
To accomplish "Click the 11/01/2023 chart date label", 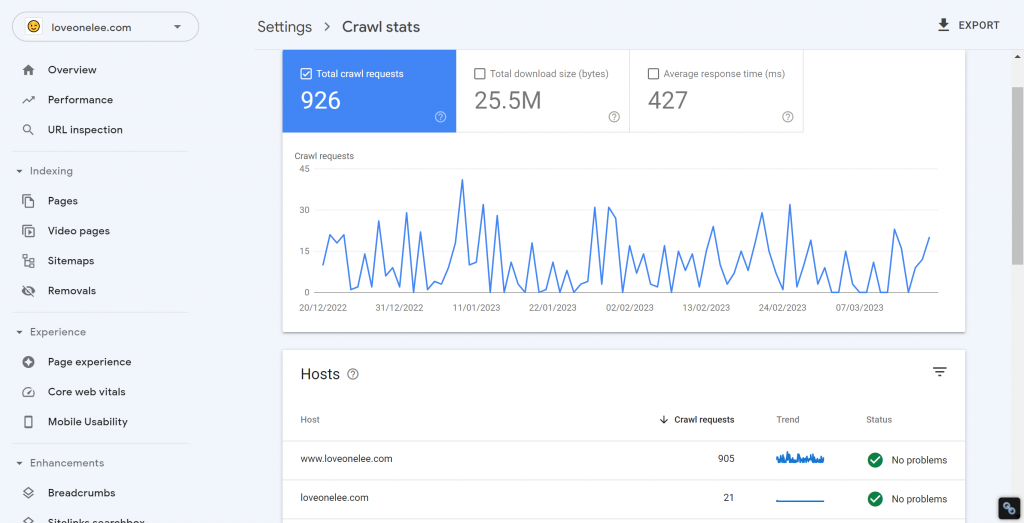I will point(476,308).
